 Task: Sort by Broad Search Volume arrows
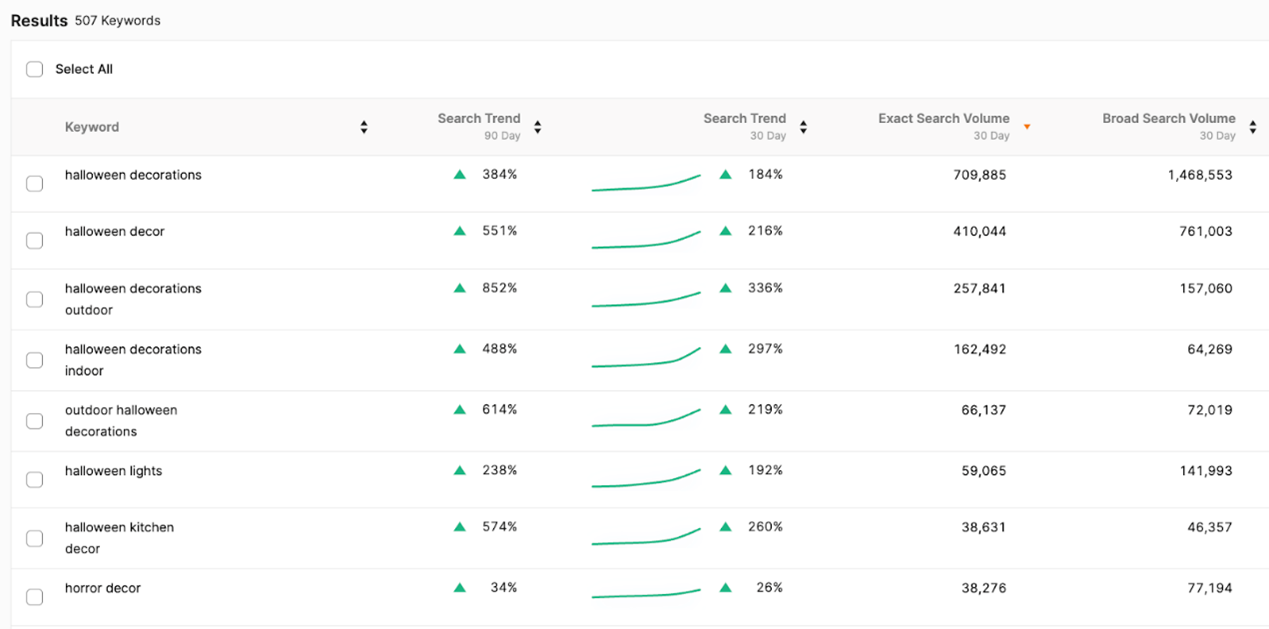click(x=1253, y=127)
